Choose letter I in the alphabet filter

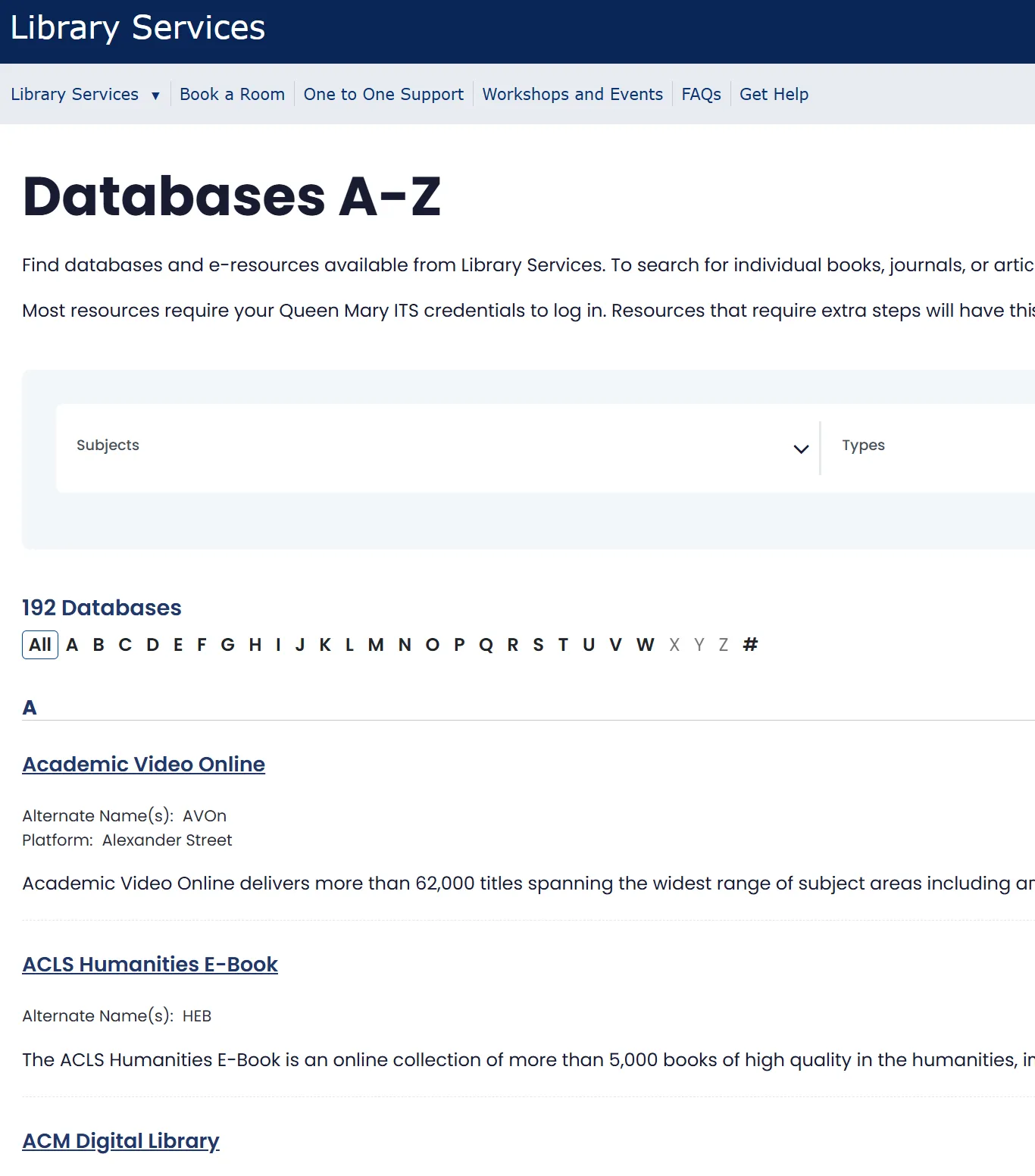coord(278,645)
